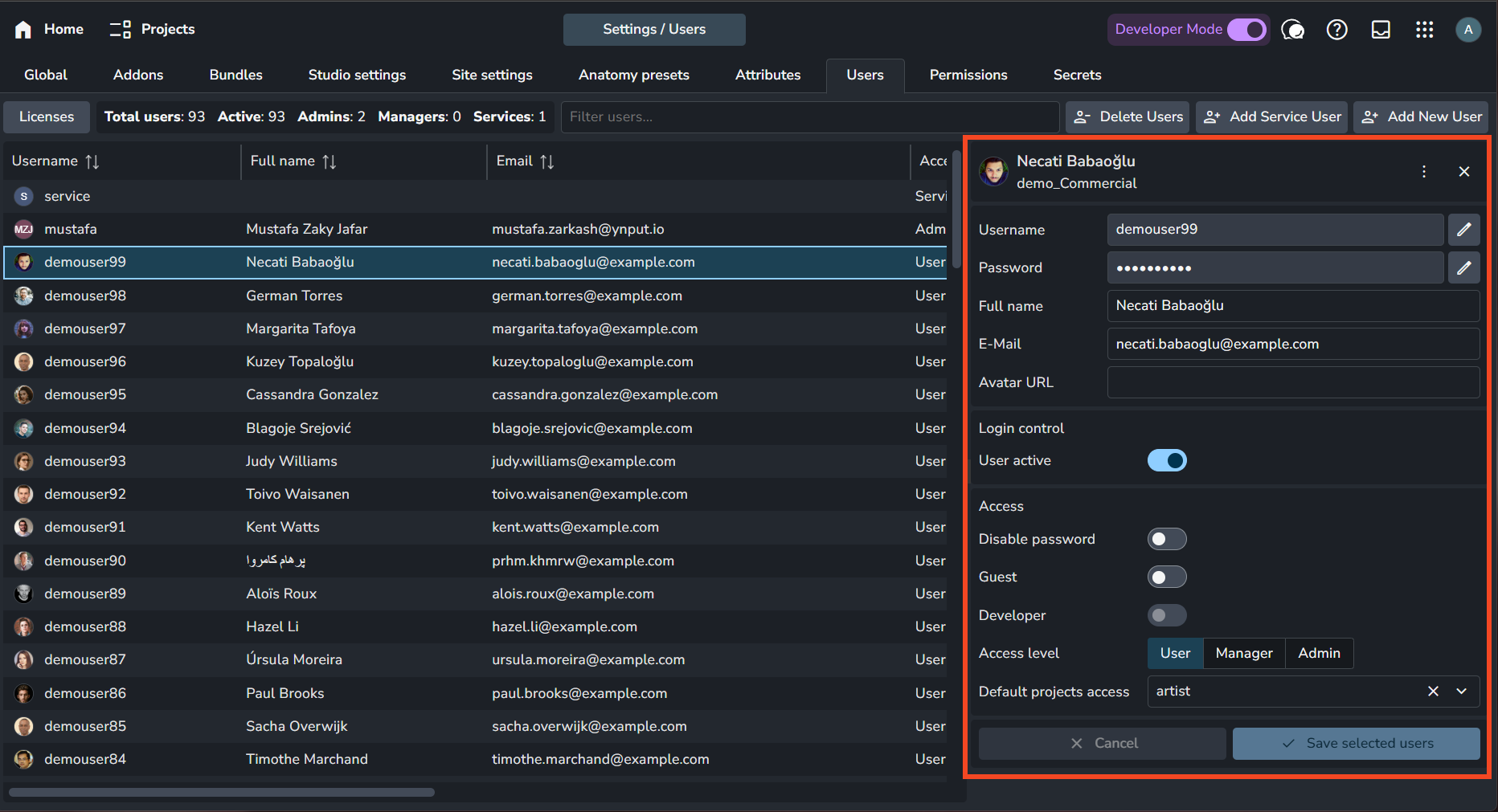Image resolution: width=1498 pixels, height=812 pixels.
Task: Toggle Developer Mode switch off
Action: pos(1246,30)
